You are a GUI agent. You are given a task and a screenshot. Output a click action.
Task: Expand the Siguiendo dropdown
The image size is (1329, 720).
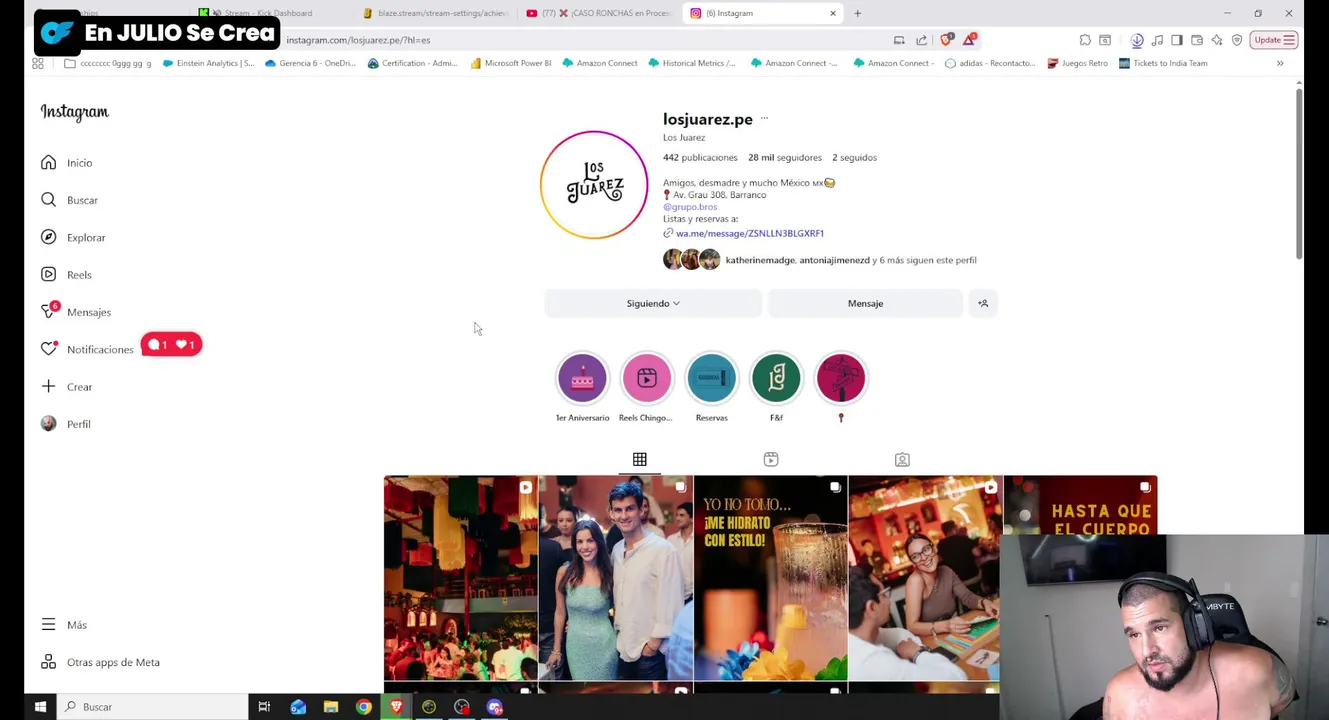[x=653, y=303]
